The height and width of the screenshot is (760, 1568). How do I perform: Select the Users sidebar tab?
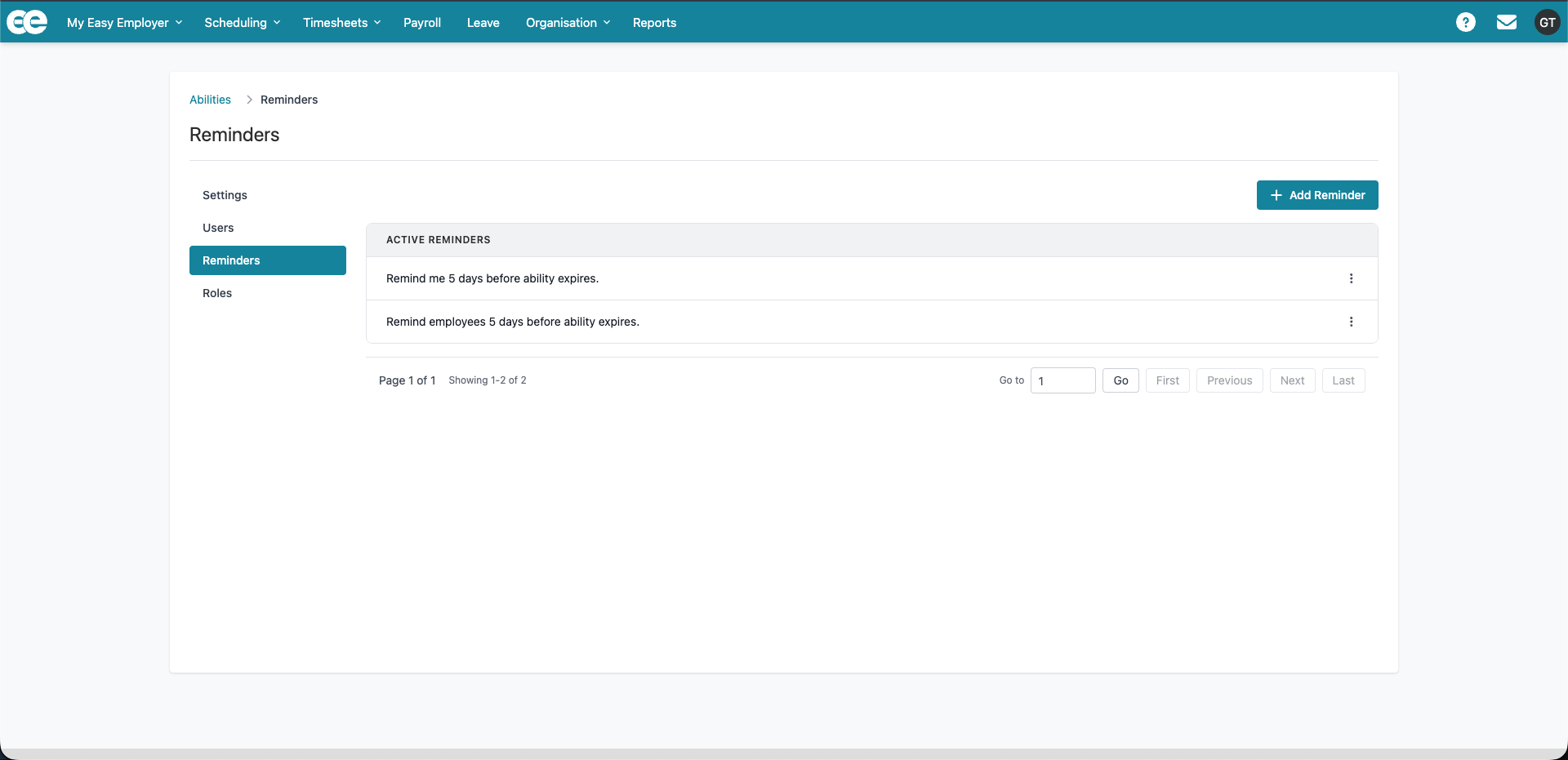(268, 228)
